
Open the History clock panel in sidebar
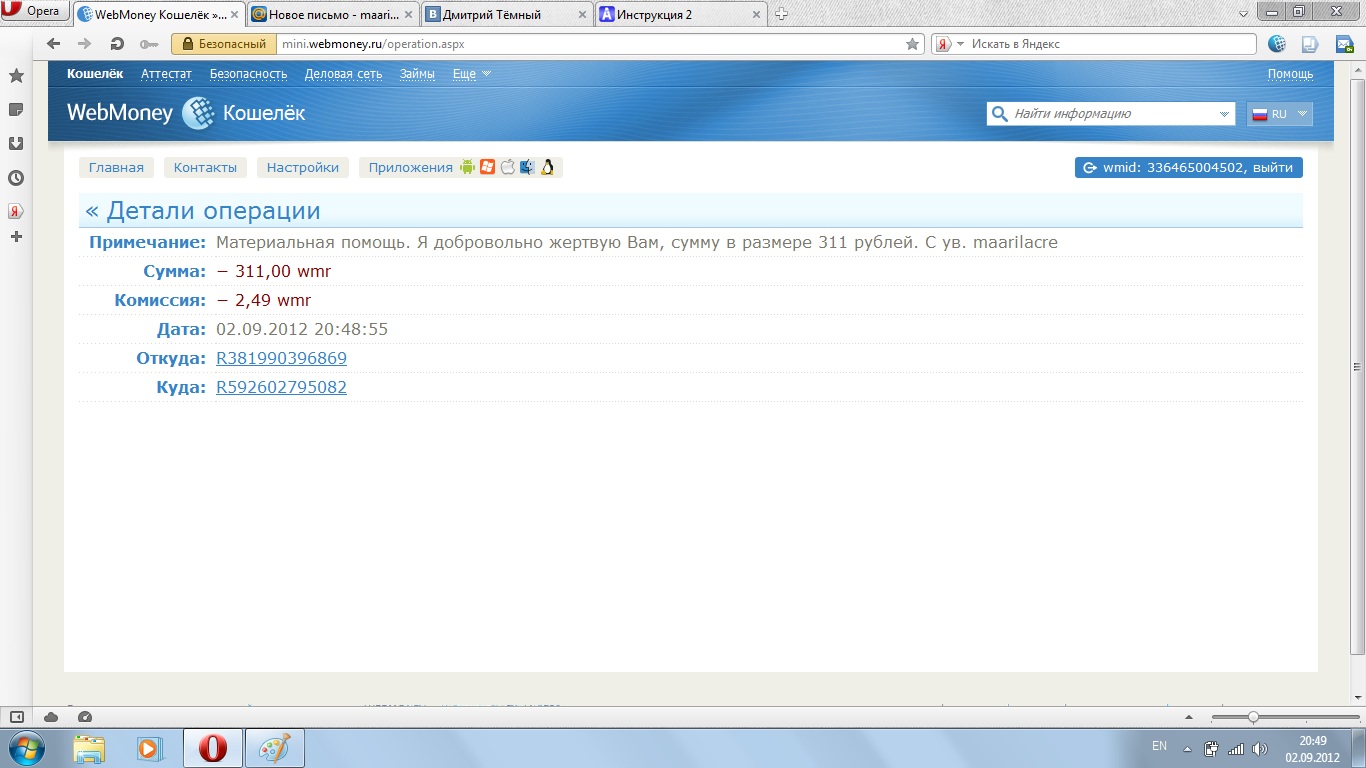pyautogui.click(x=16, y=178)
